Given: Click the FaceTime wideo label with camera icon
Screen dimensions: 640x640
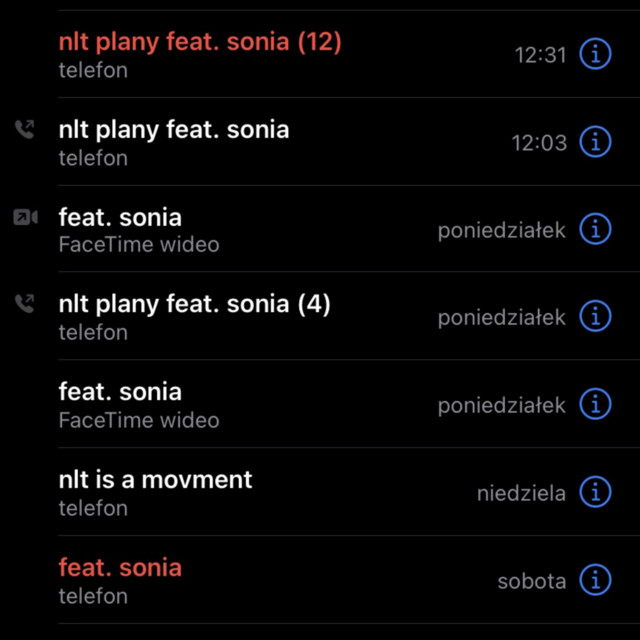Looking at the screenshot, I should tap(139, 245).
